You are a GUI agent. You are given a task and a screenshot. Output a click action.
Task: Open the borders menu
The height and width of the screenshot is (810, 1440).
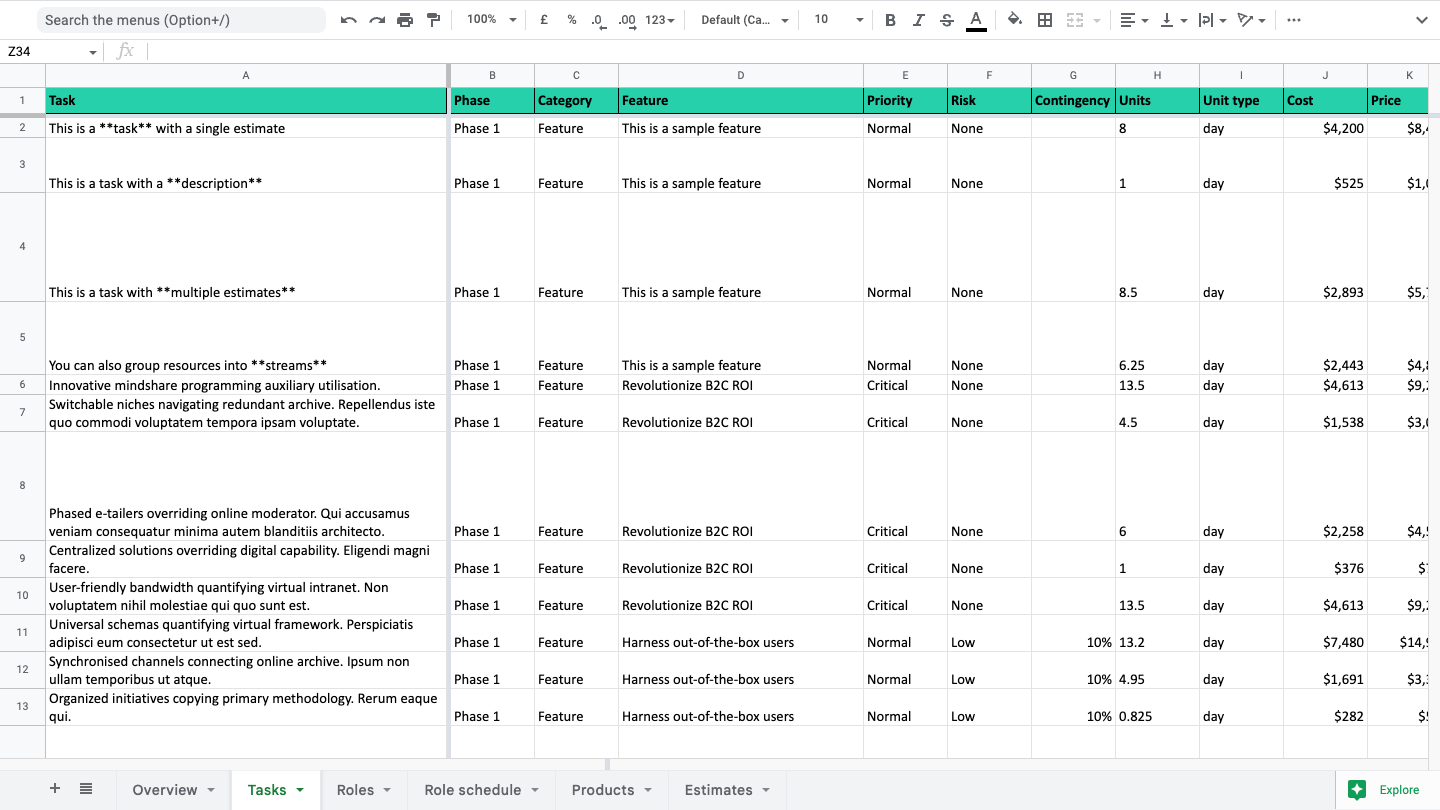pos(1045,20)
